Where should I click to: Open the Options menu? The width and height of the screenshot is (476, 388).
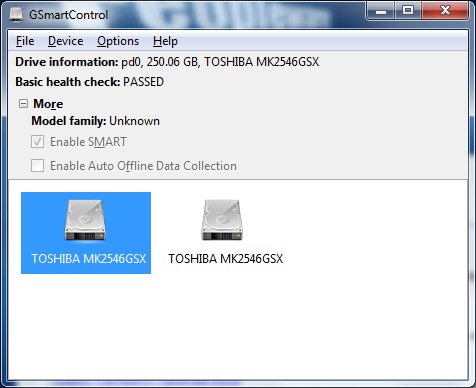coord(118,41)
